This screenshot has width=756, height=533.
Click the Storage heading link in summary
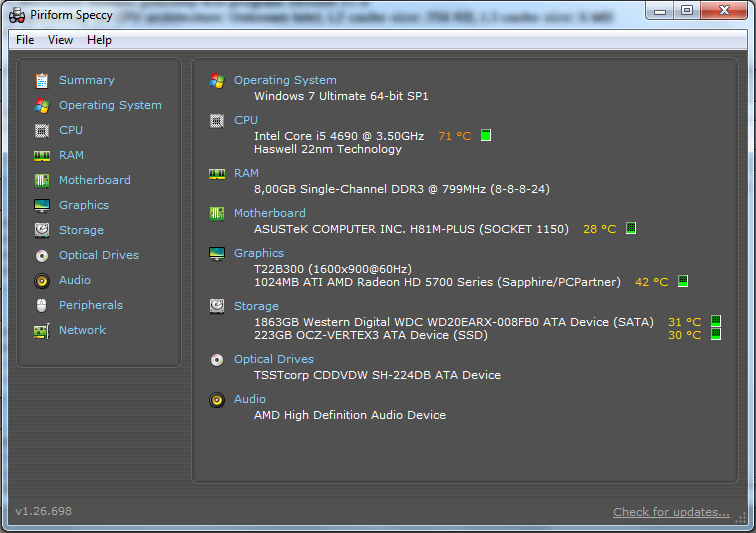256,307
